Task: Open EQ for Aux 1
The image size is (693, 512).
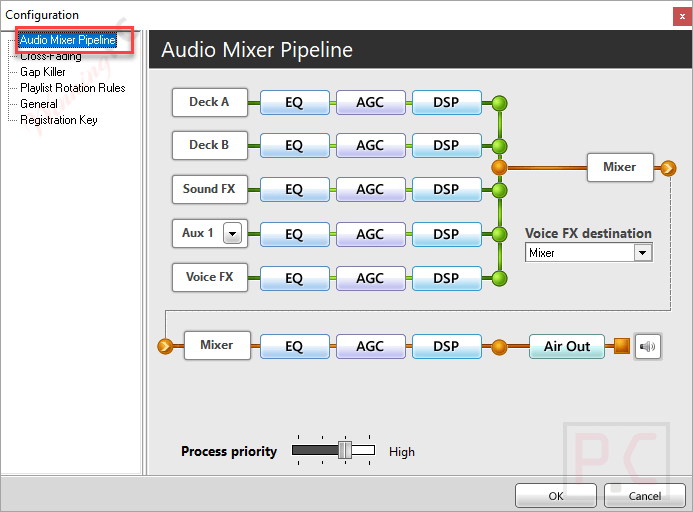Action: click(295, 234)
